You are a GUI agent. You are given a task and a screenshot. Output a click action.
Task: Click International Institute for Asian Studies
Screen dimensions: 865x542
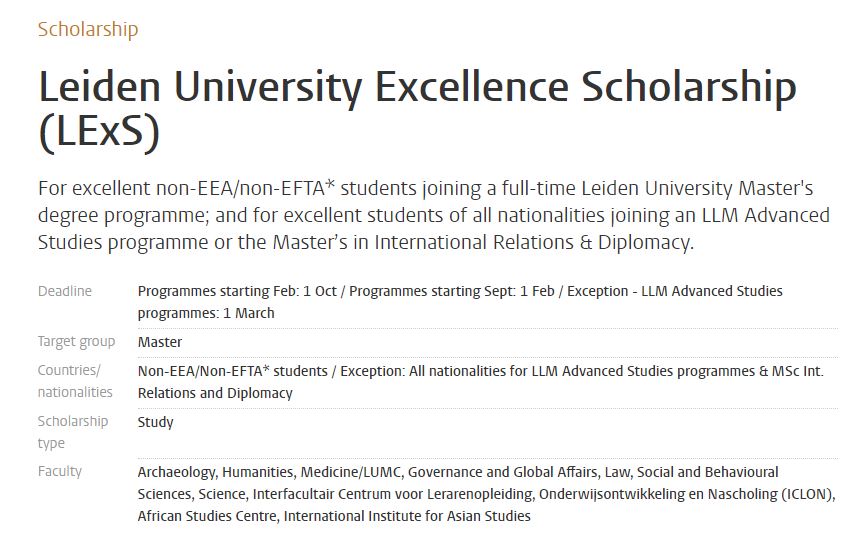(407, 516)
